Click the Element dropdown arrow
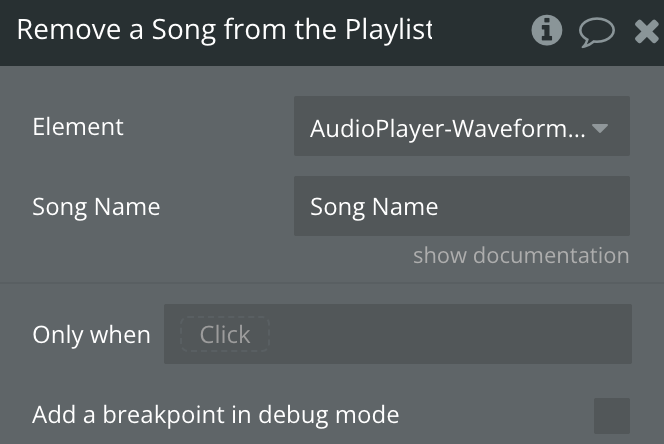Image resolution: width=664 pixels, height=444 pixels. click(601, 127)
